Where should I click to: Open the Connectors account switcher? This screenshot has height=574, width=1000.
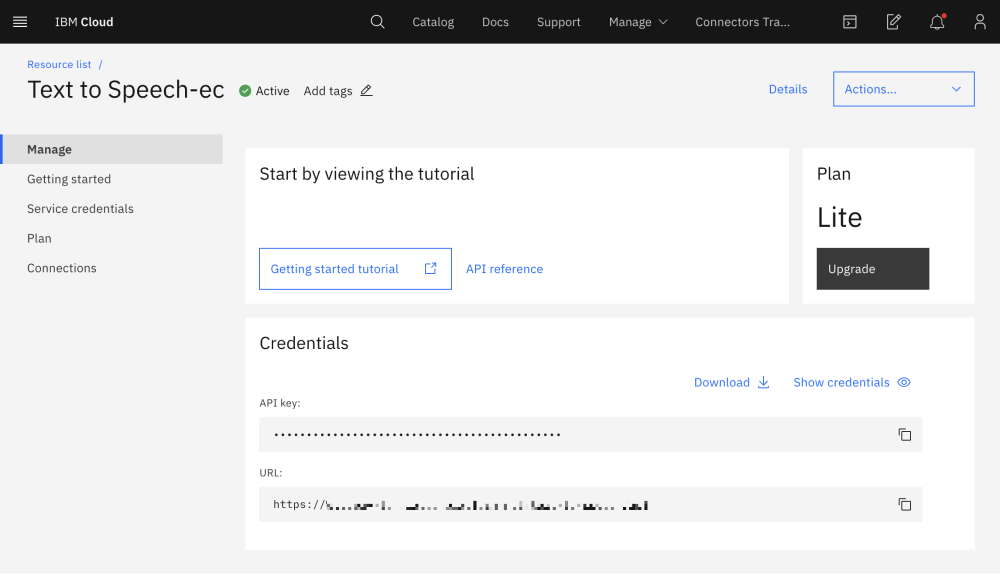(x=742, y=22)
